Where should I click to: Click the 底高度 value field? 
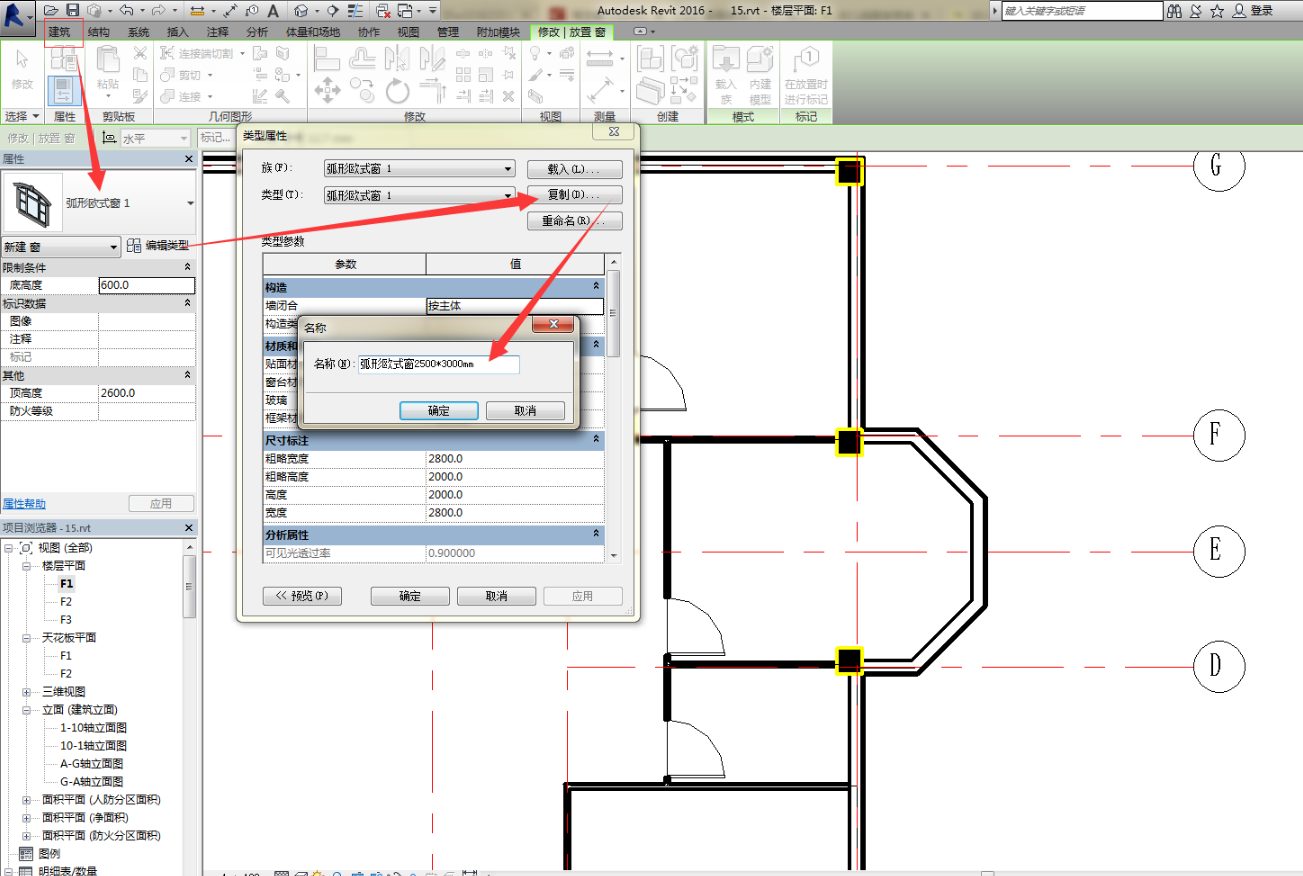point(146,285)
